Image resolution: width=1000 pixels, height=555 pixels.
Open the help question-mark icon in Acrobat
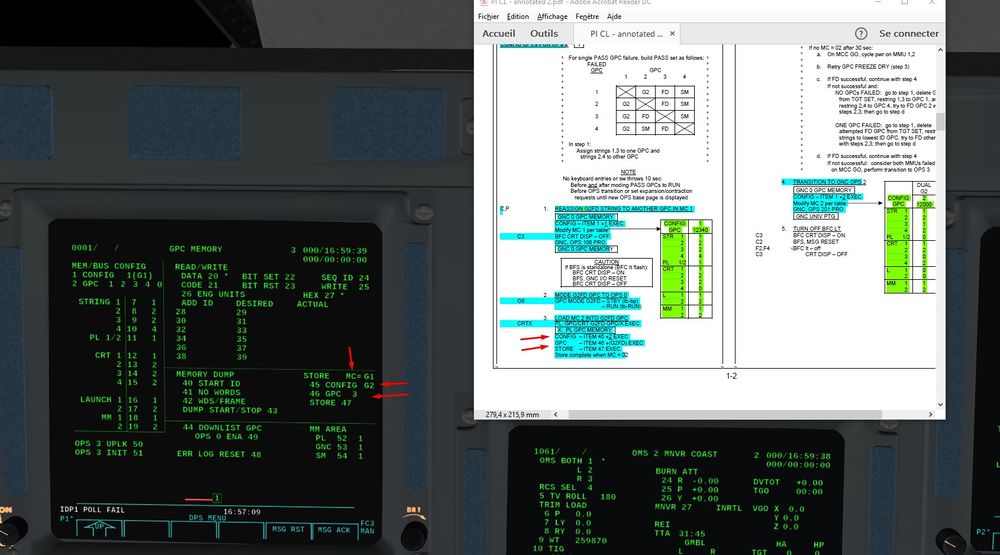[x=861, y=34]
